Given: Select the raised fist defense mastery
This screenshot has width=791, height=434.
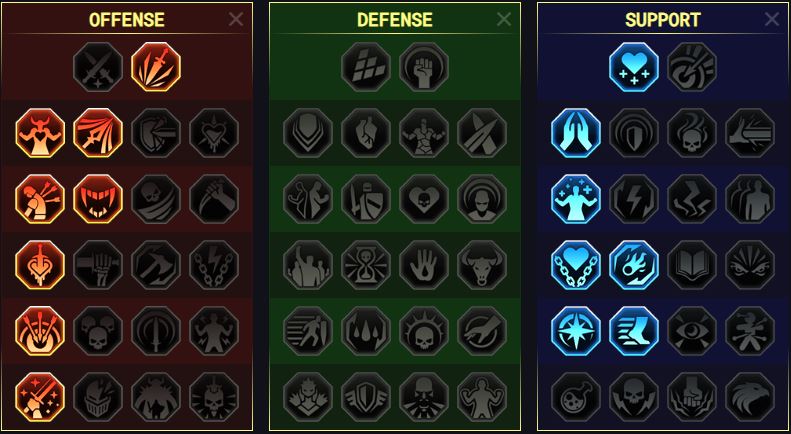Looking at the screenshot, I should click(x=424, y=67).
